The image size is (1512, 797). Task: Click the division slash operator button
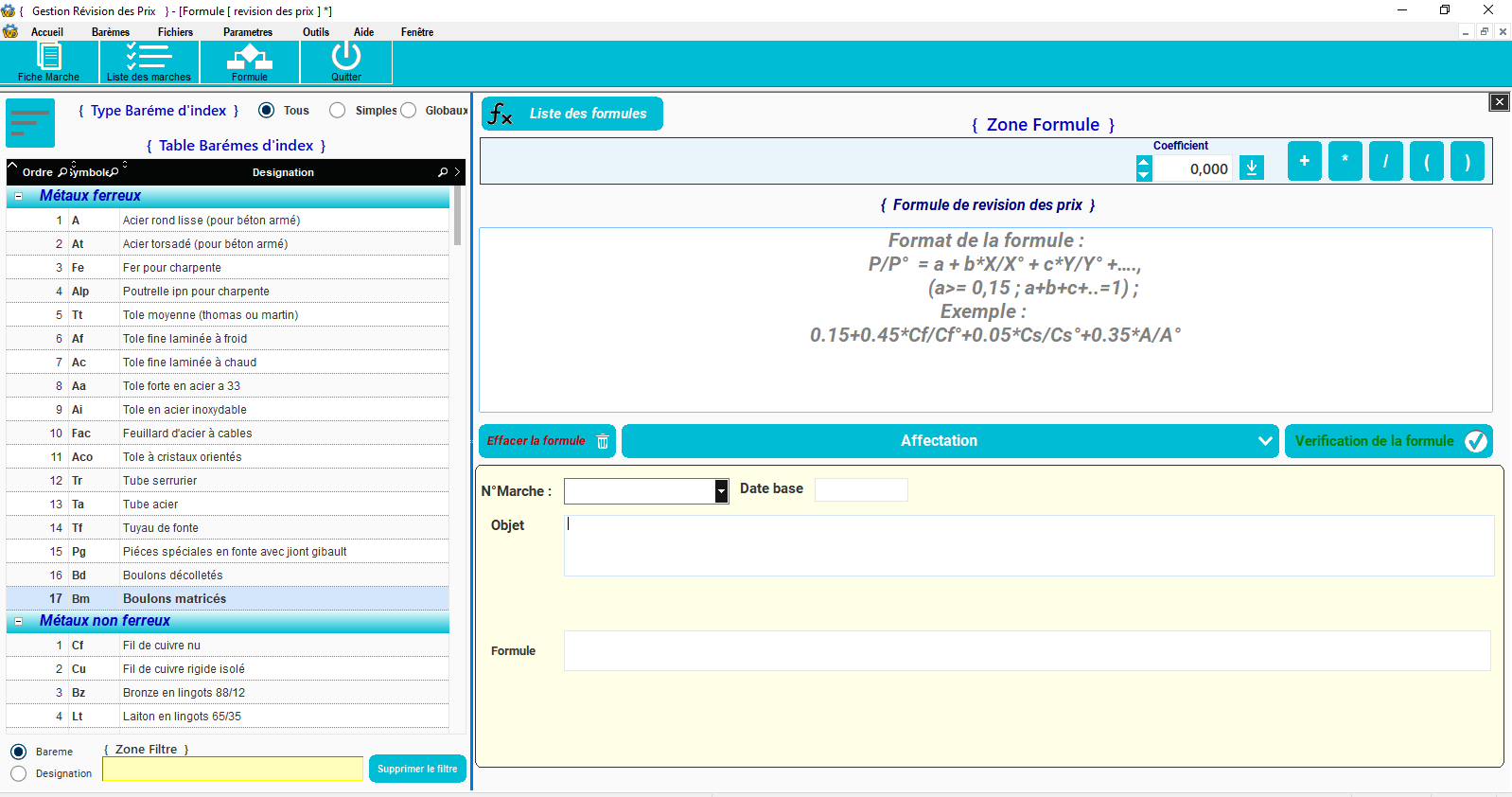pos(1385,161)
